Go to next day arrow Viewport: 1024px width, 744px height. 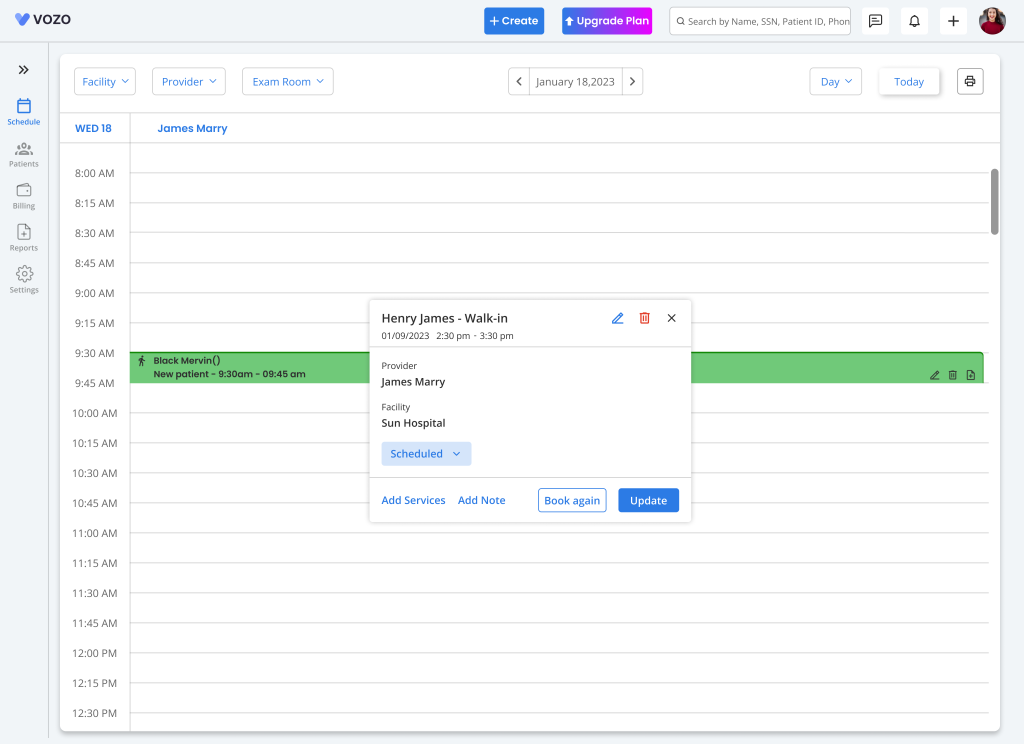pos(632,82)
